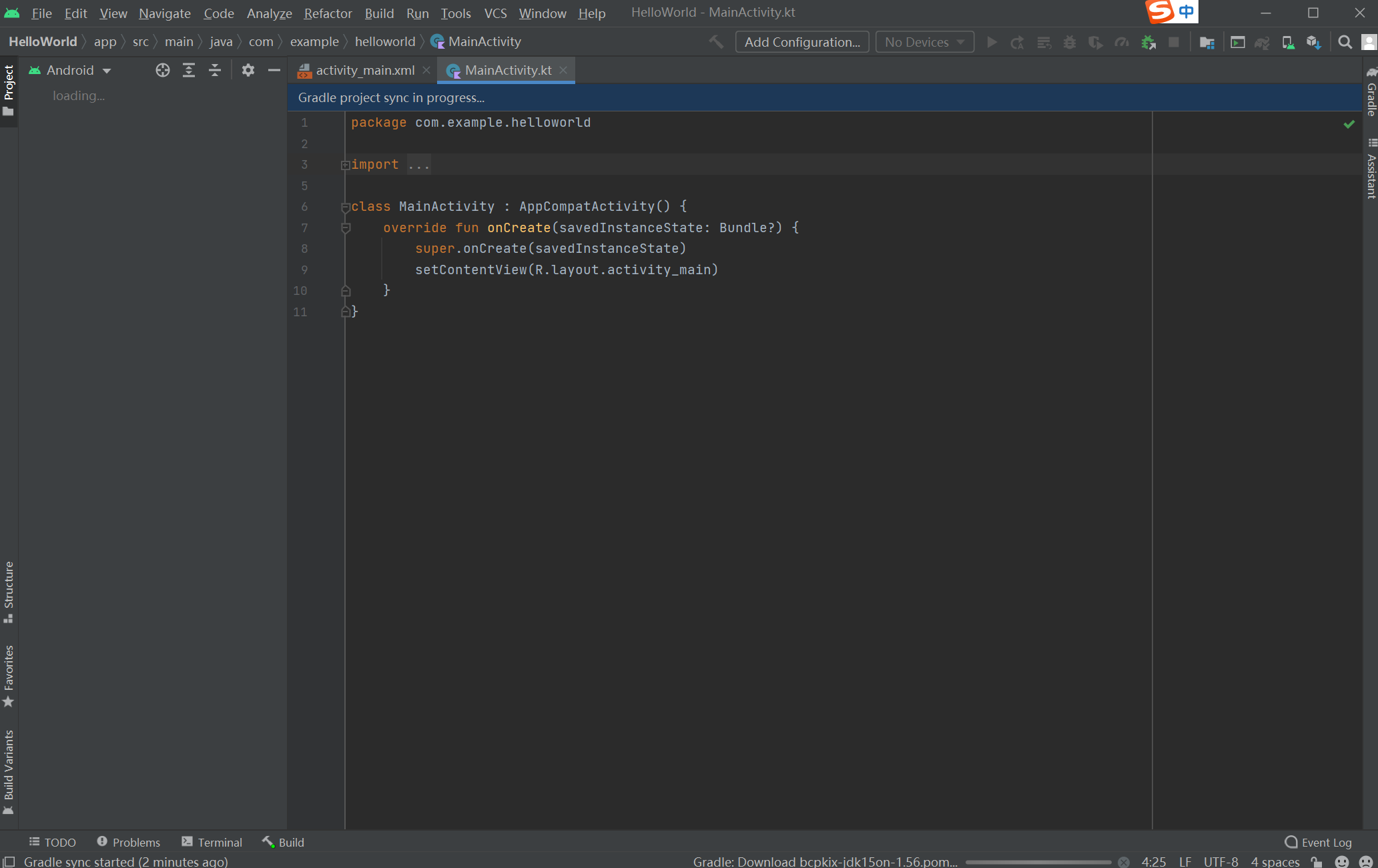Open the No Devices dropdown

[924, 42]
